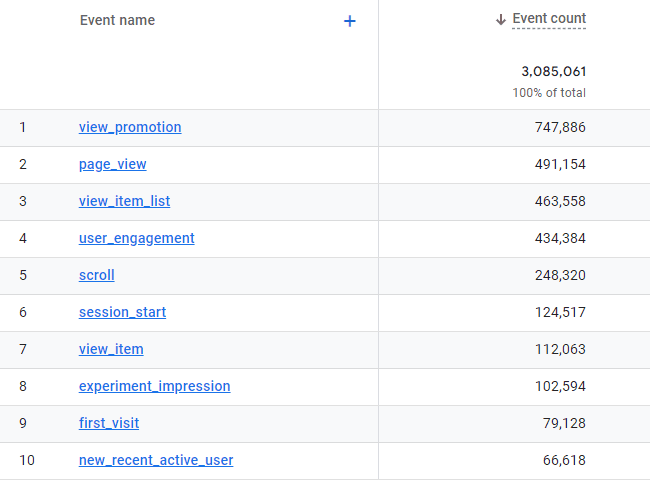Open the experiment_impression event link
Viewport: 650px width, 480px height.
click(x=155, y=386)
